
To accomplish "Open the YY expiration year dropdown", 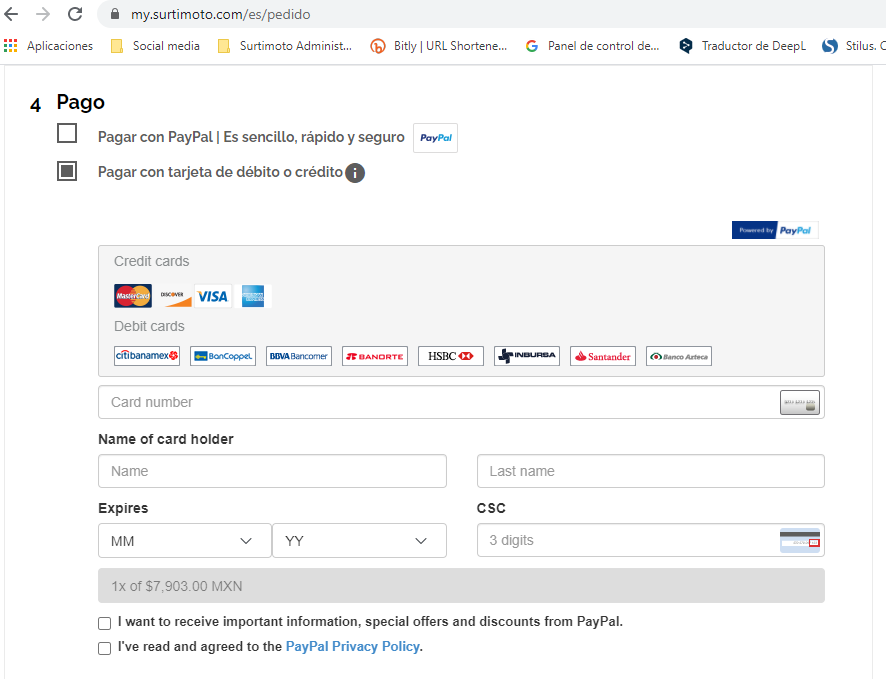I will click(359, 541).
